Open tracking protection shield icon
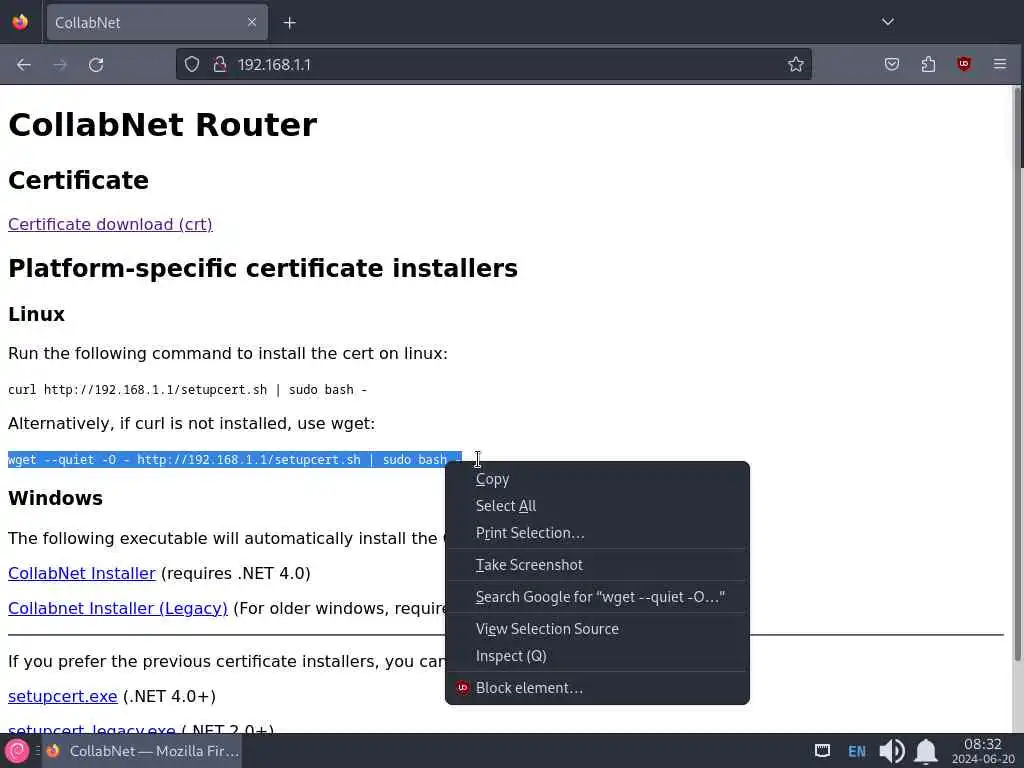This screenshot has width=1024, height=768. tap(191, 64)
